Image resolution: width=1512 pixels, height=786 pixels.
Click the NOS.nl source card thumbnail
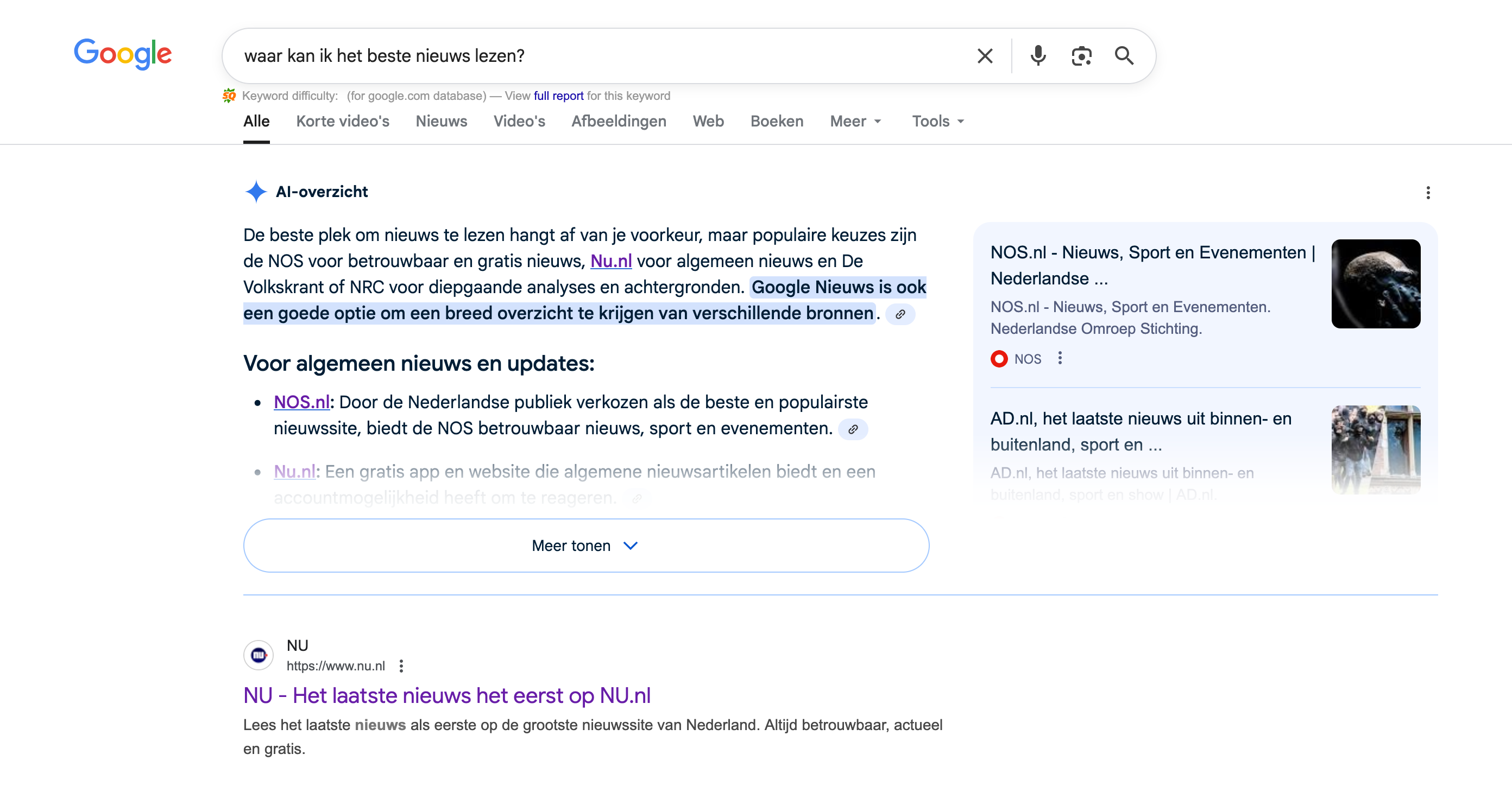(x=1375, y=284)
